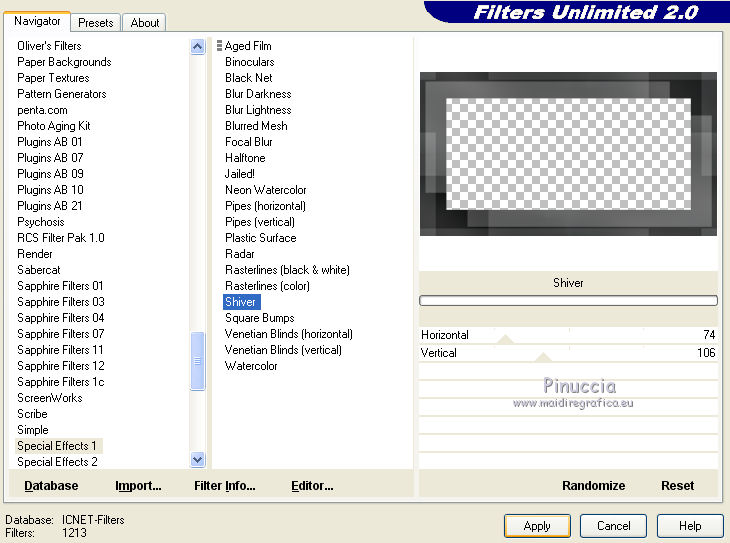Screen dimensions: 730x543
Task: Click the category list scrollbar thumb
Action: pos(197,361)
